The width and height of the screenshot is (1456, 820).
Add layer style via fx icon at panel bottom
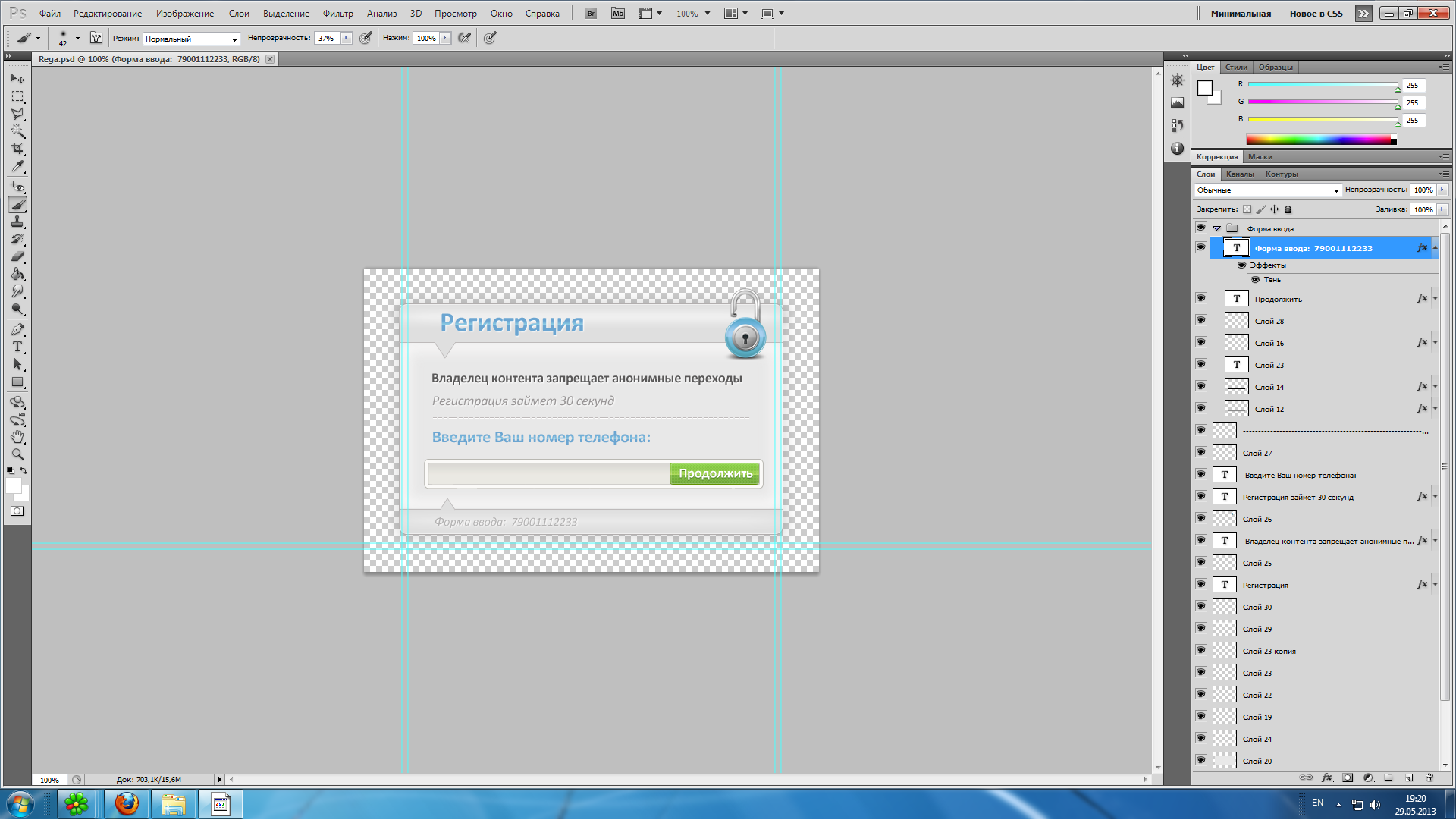point(1327,778)
